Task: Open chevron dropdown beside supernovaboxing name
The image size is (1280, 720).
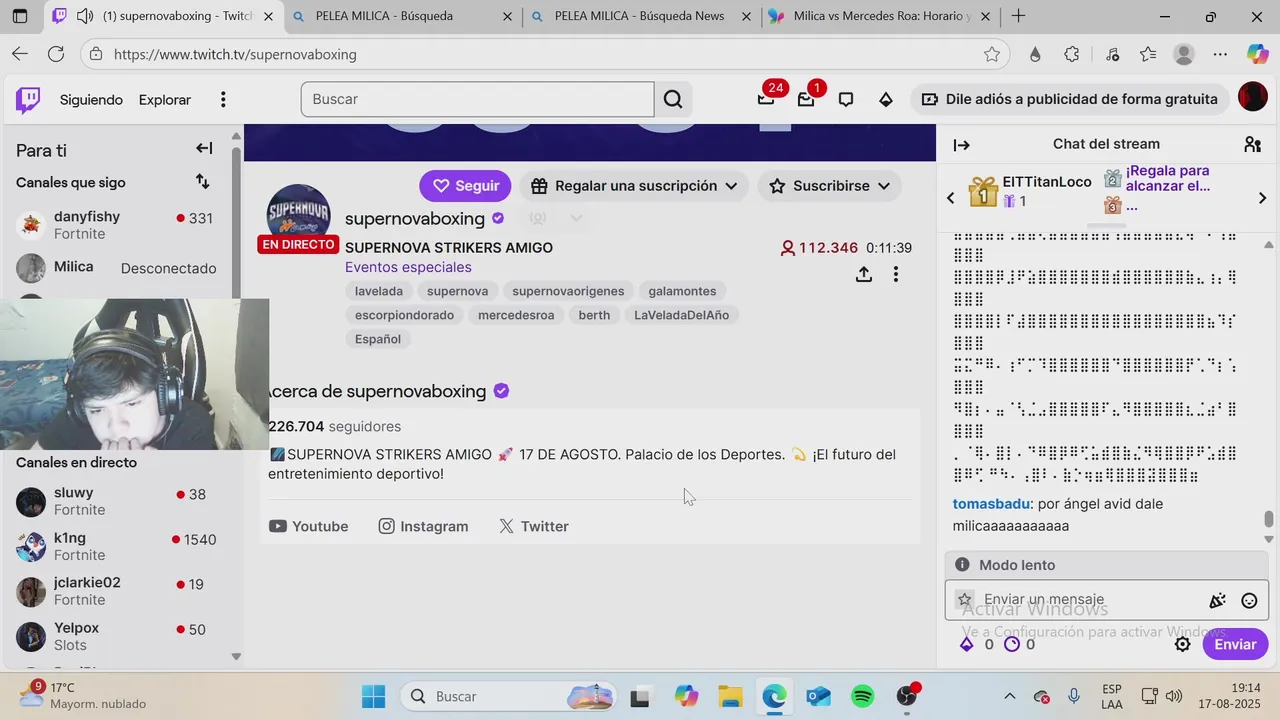Action: 576,218
